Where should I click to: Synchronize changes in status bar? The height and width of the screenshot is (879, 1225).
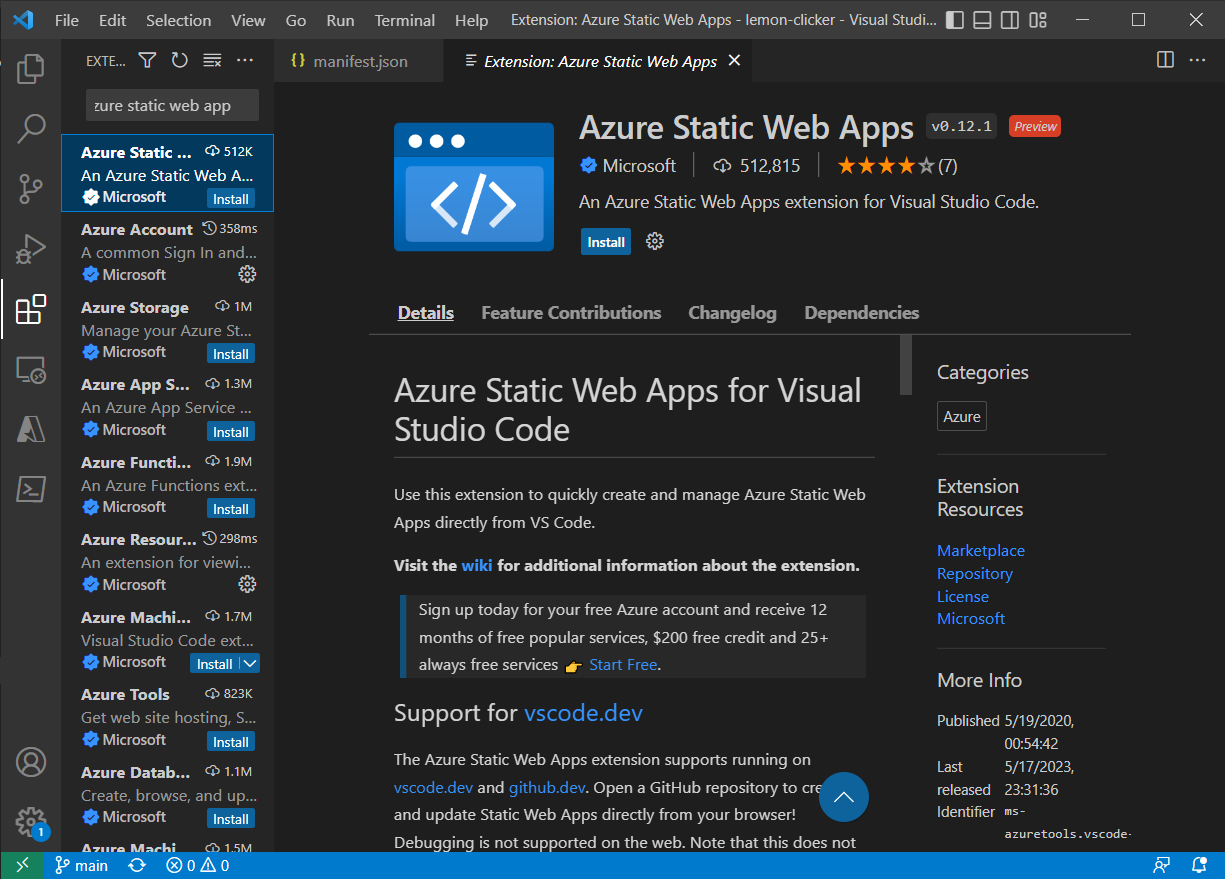click(x=137, y=866)
